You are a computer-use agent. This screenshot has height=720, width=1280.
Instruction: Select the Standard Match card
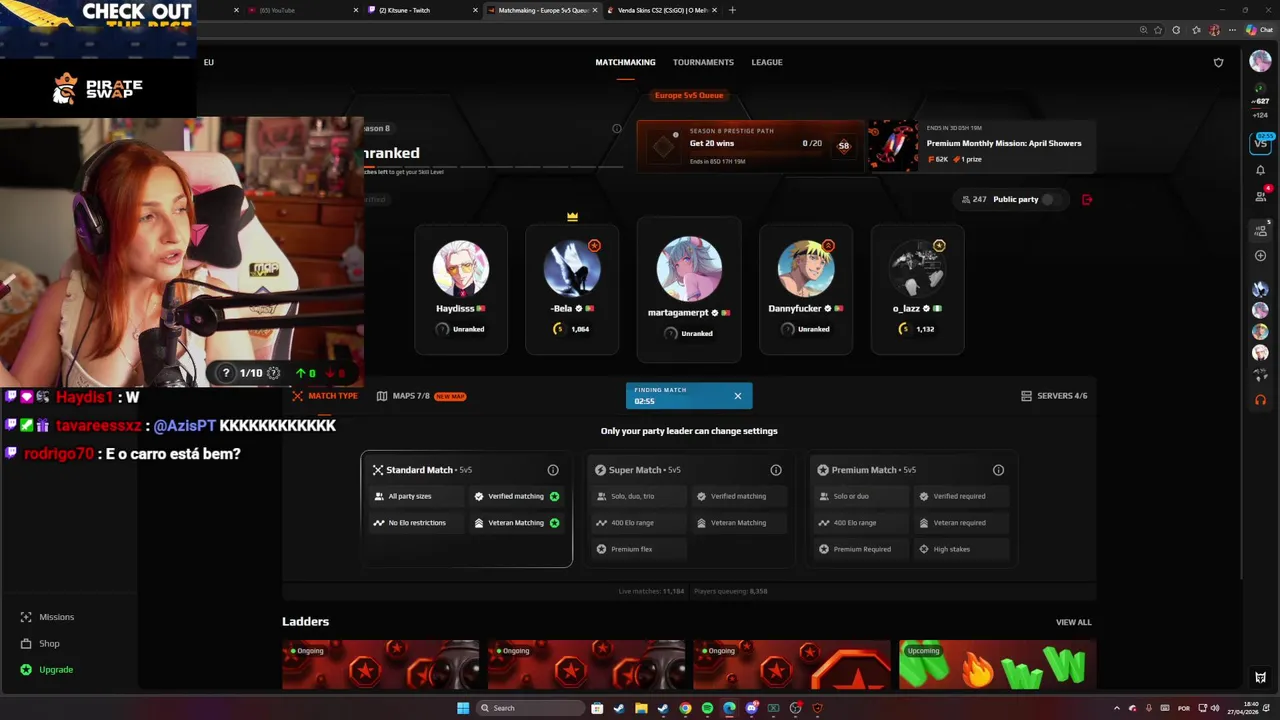click(x=467, y=509)
